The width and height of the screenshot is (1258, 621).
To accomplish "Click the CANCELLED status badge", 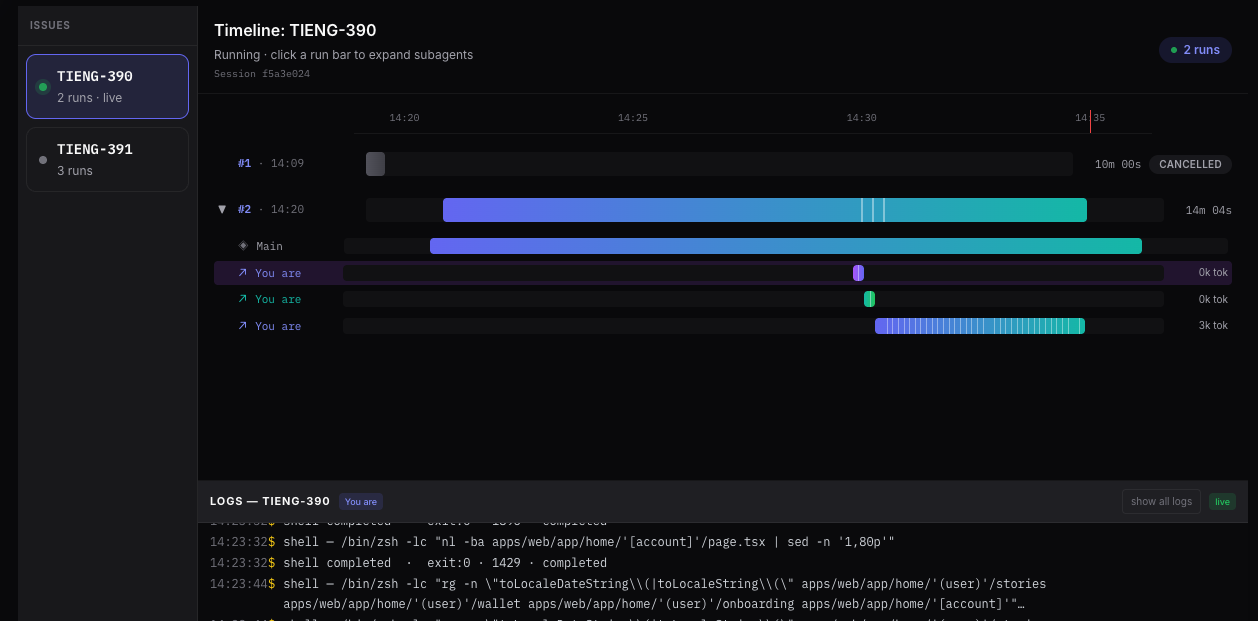I will (x=1190, y=164).
